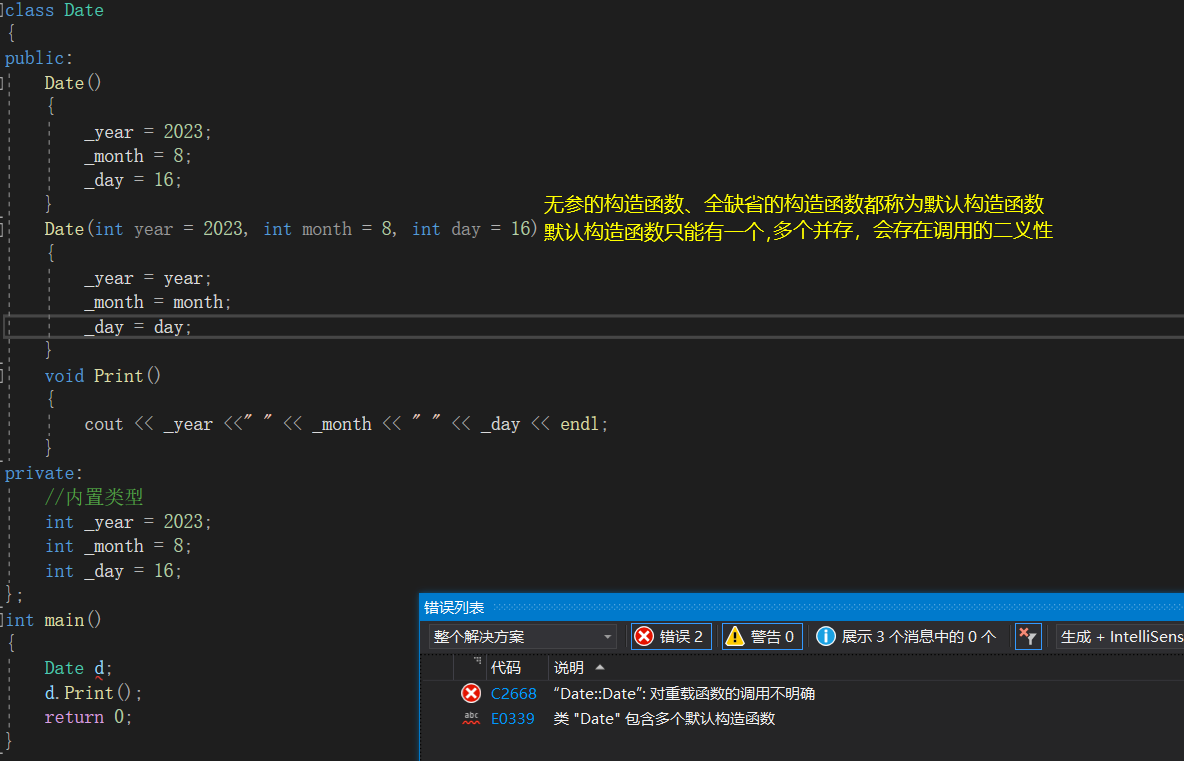Image resolution: width=1184 pixels, height=761 pixels.
Task: Click int _month = 8; member declaration
Action: click(x=119, y=546)
